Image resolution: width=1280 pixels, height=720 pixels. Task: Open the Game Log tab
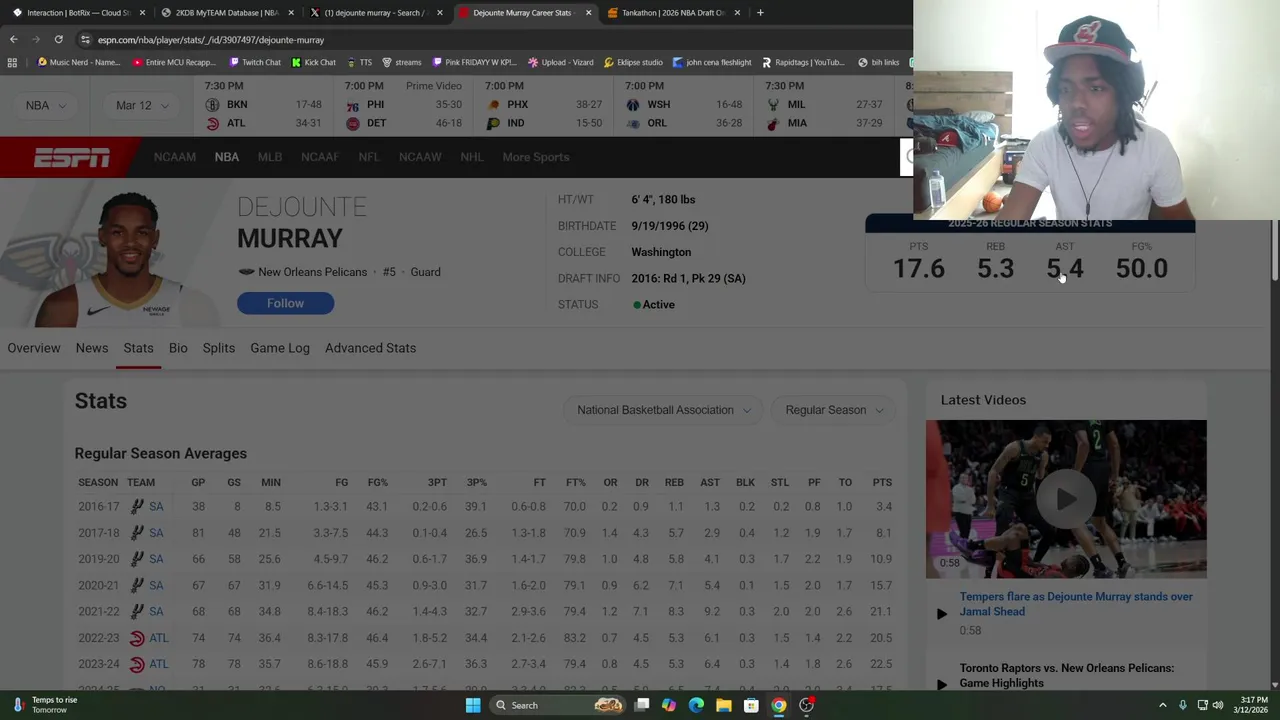[280, 348]
